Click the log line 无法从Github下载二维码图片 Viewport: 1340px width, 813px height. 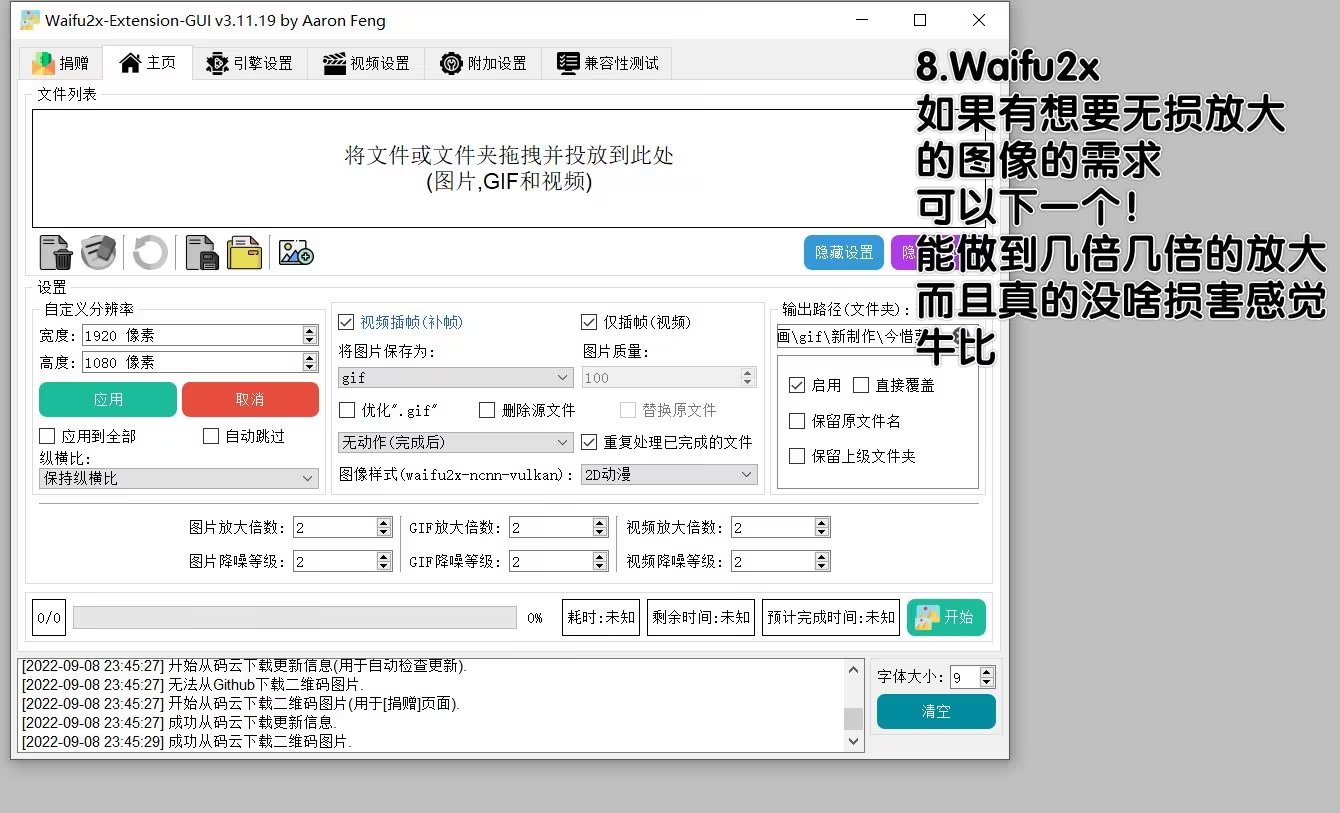point(193,685)
